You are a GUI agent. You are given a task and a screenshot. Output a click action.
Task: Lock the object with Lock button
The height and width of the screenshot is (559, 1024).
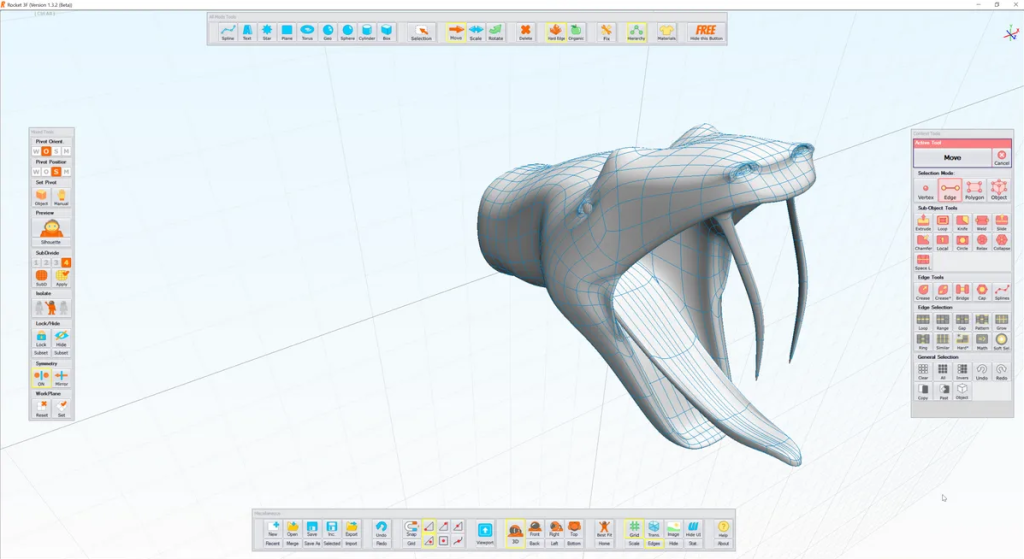coord(41,338)
